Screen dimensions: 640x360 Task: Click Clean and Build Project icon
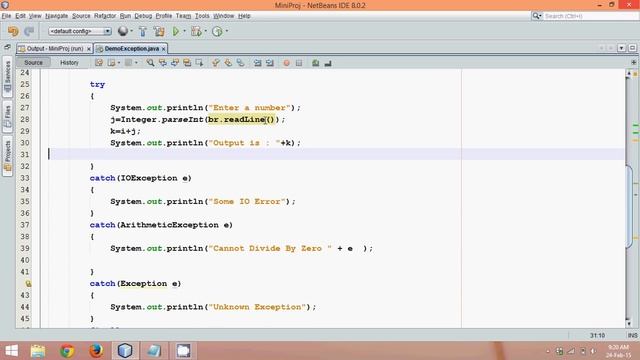click(159, 31)
